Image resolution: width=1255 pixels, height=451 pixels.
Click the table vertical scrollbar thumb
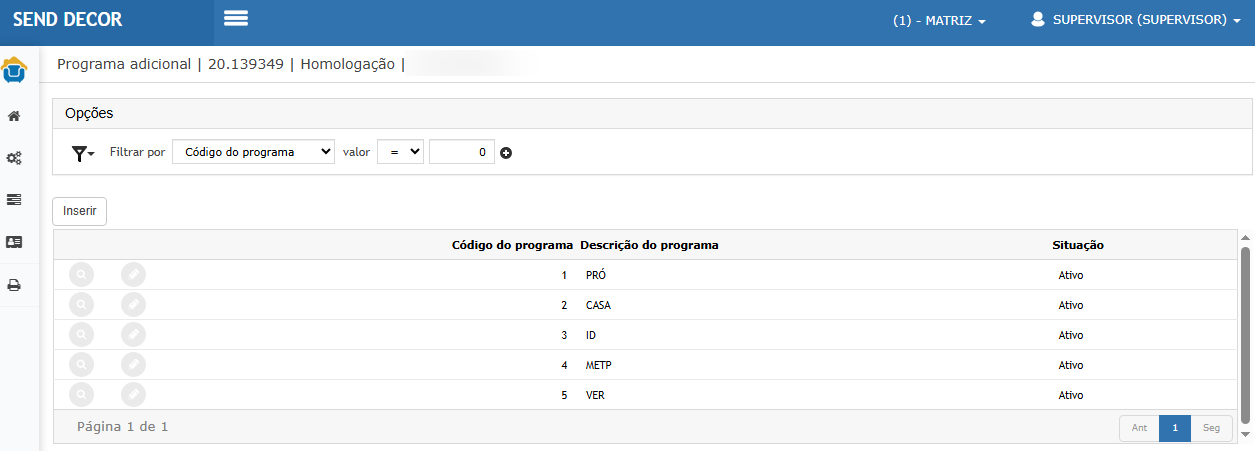(x=1245, y=335)
